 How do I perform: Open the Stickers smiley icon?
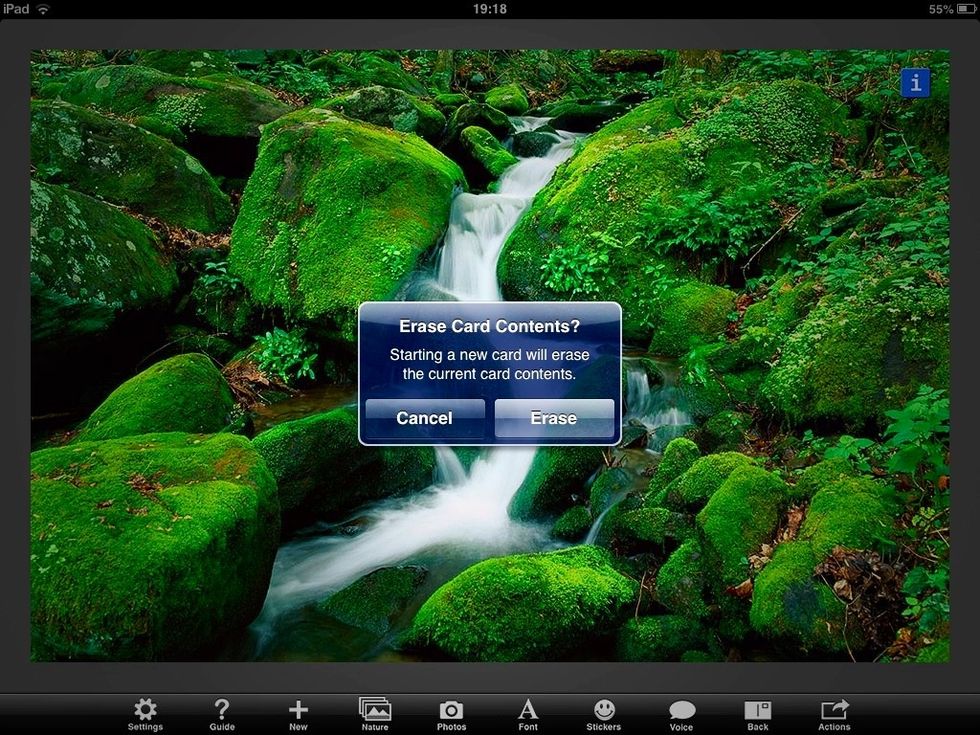tap(604, 714)
